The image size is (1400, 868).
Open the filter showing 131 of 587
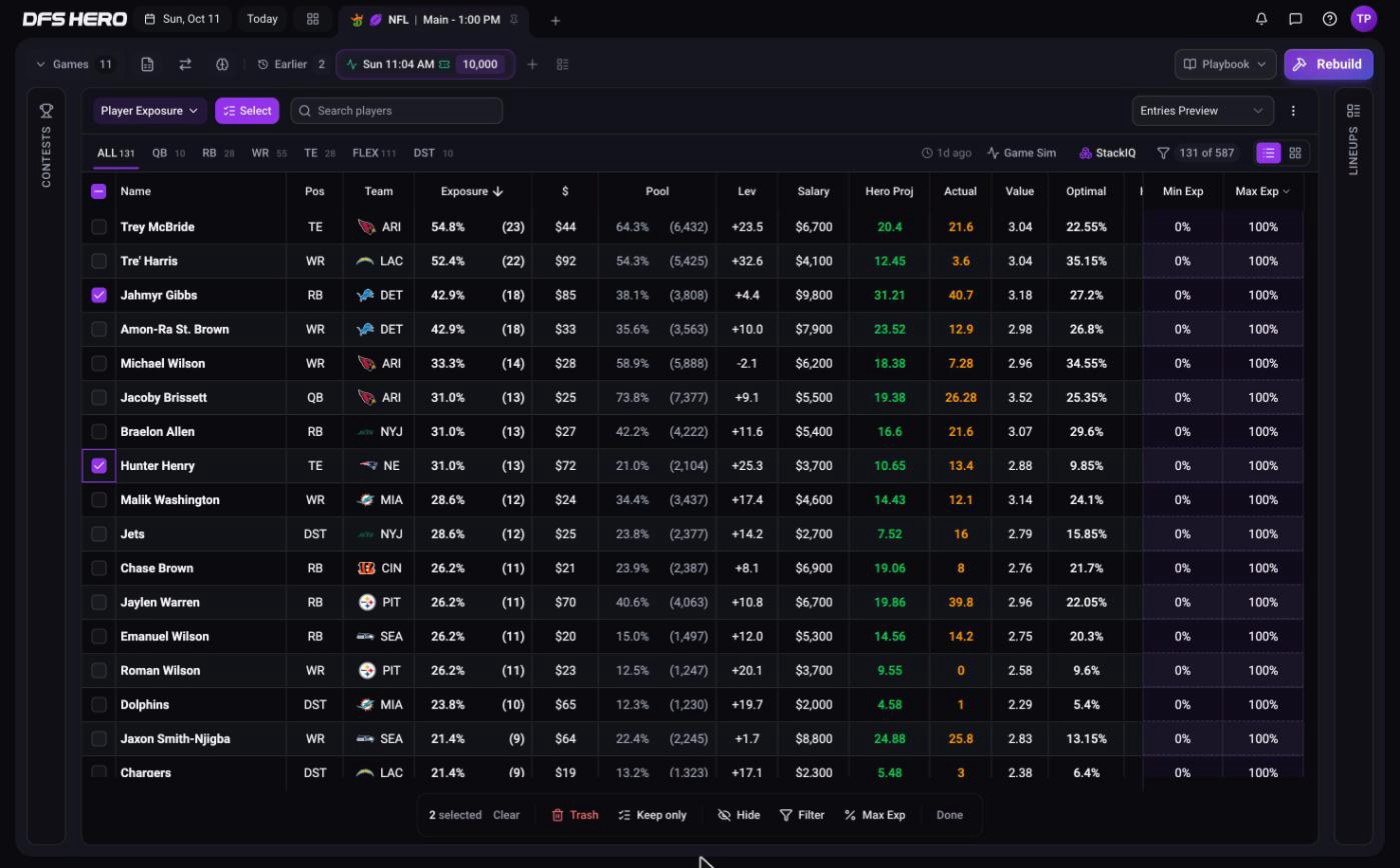[x=1195, y=153]
